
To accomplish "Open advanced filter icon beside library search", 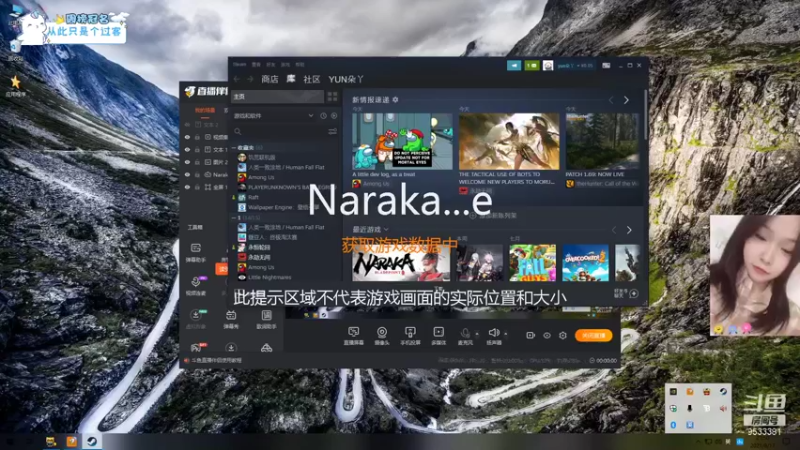I will click(x=332, y=132).
